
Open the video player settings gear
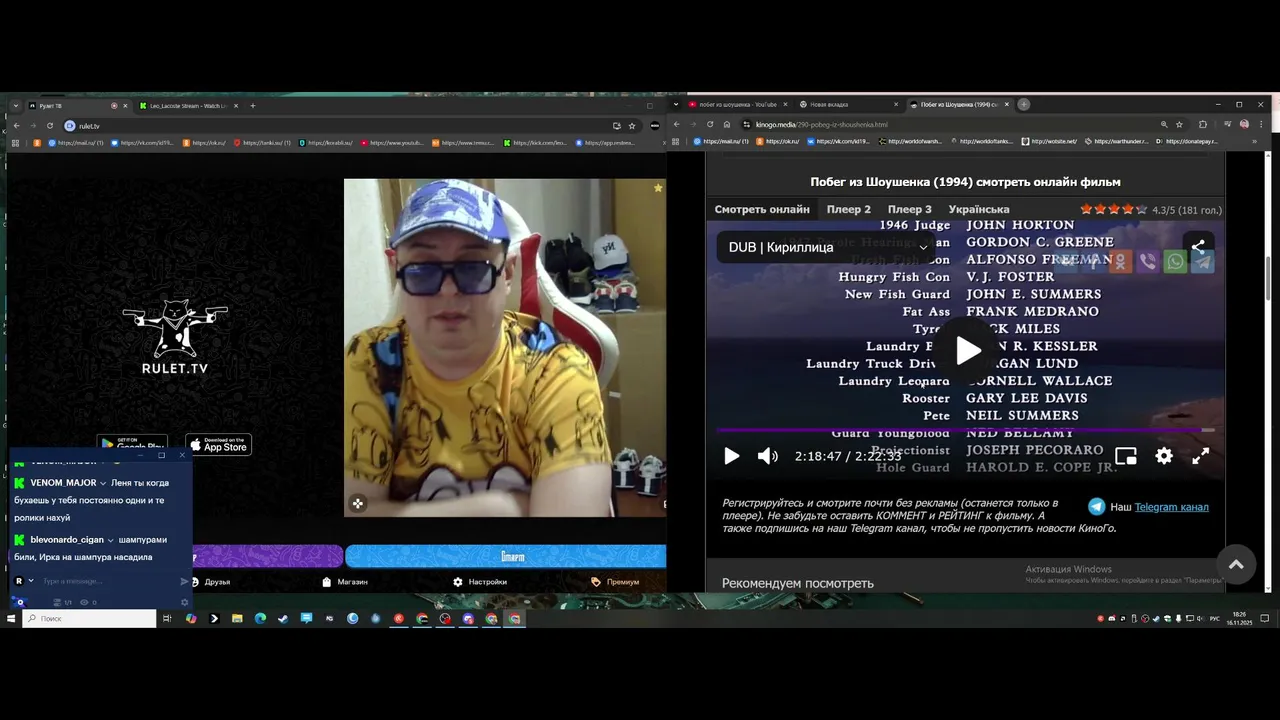pyautogui.click(x=1164, y=456)
